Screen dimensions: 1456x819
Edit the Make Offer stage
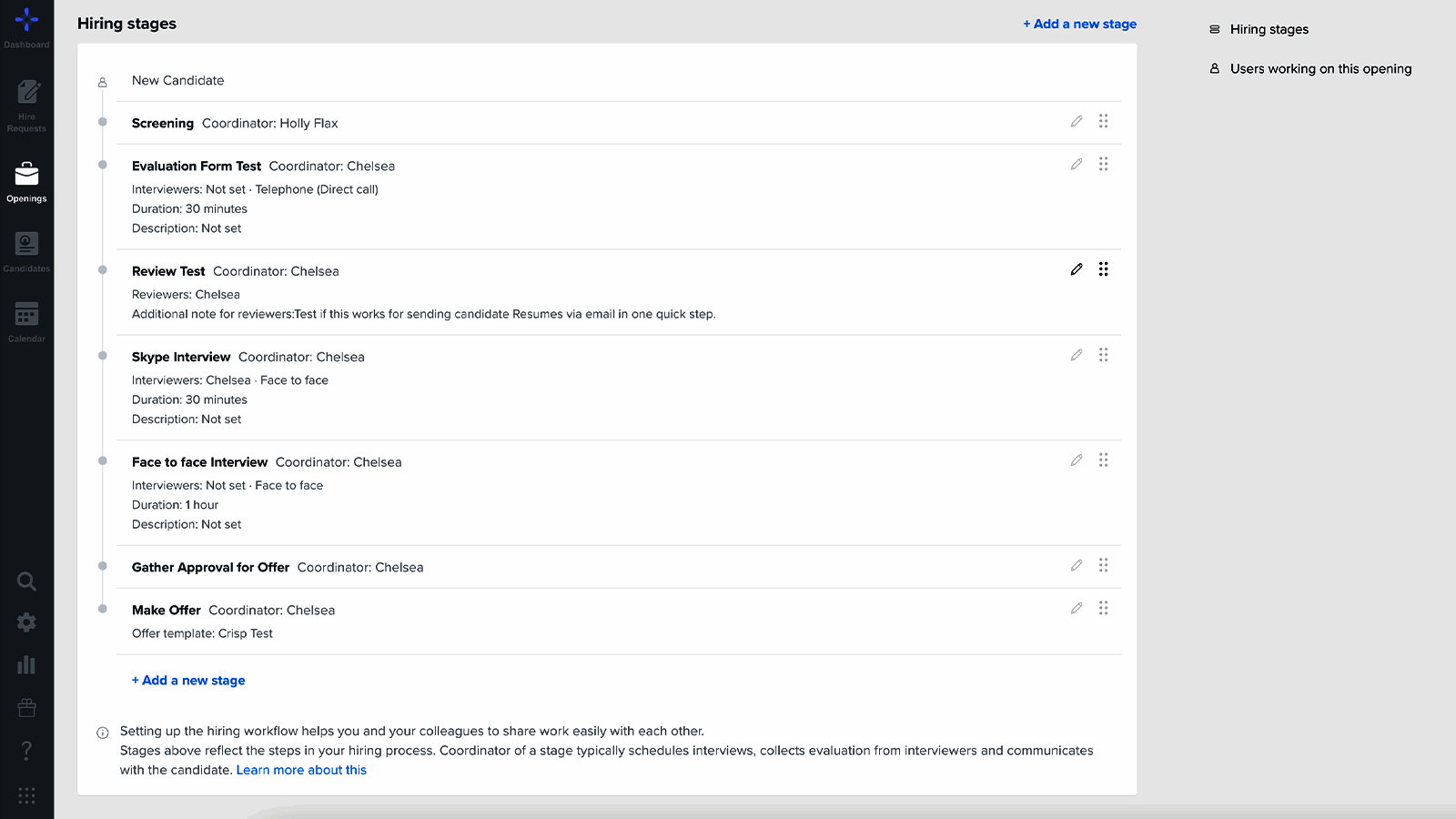pos(1077,609)
